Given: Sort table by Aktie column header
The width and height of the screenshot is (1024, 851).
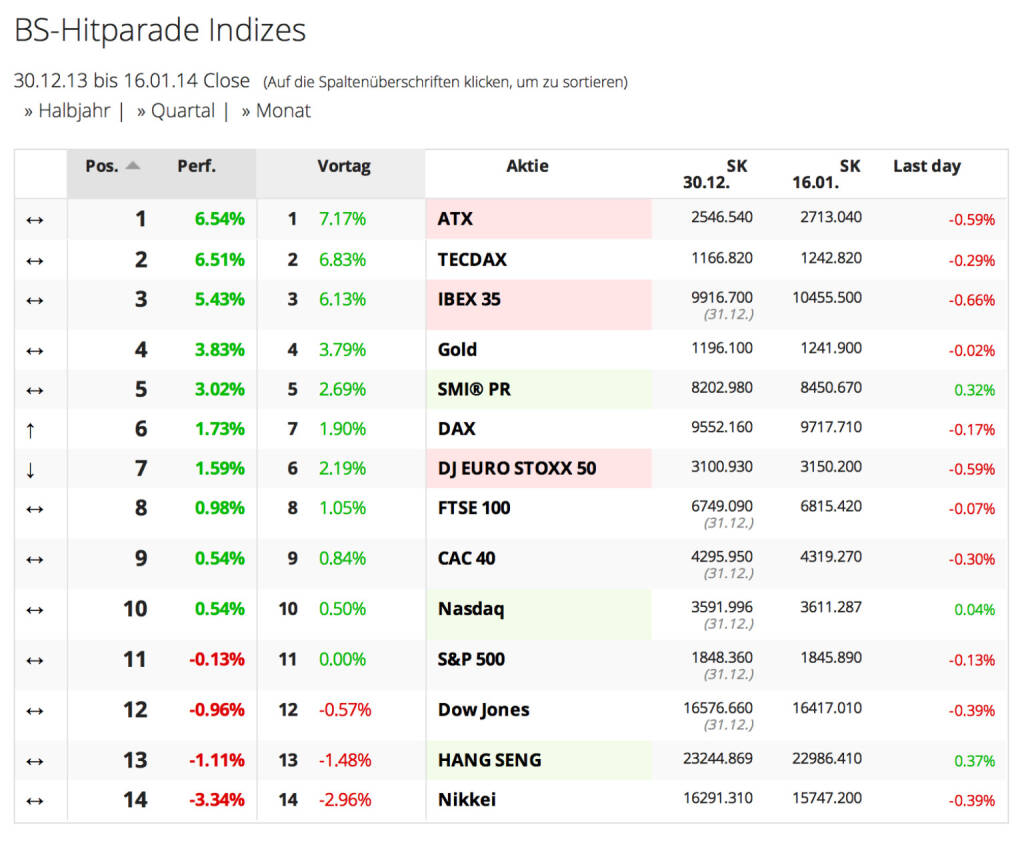Looking at the screenshot, I should [527, 166].
